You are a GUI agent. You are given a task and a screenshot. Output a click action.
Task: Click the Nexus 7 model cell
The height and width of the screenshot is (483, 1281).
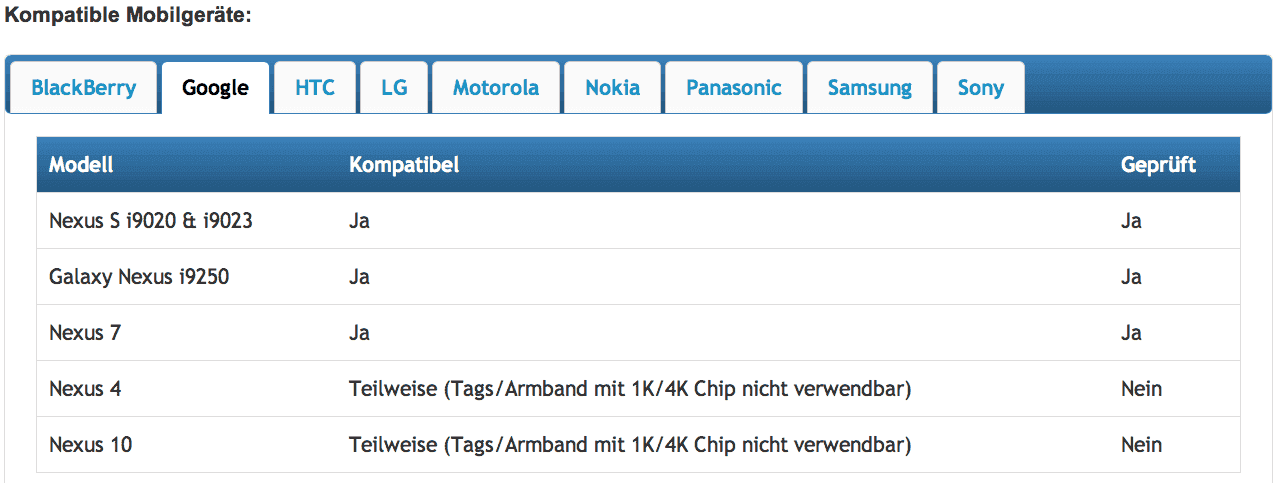(x=85, y=333)
